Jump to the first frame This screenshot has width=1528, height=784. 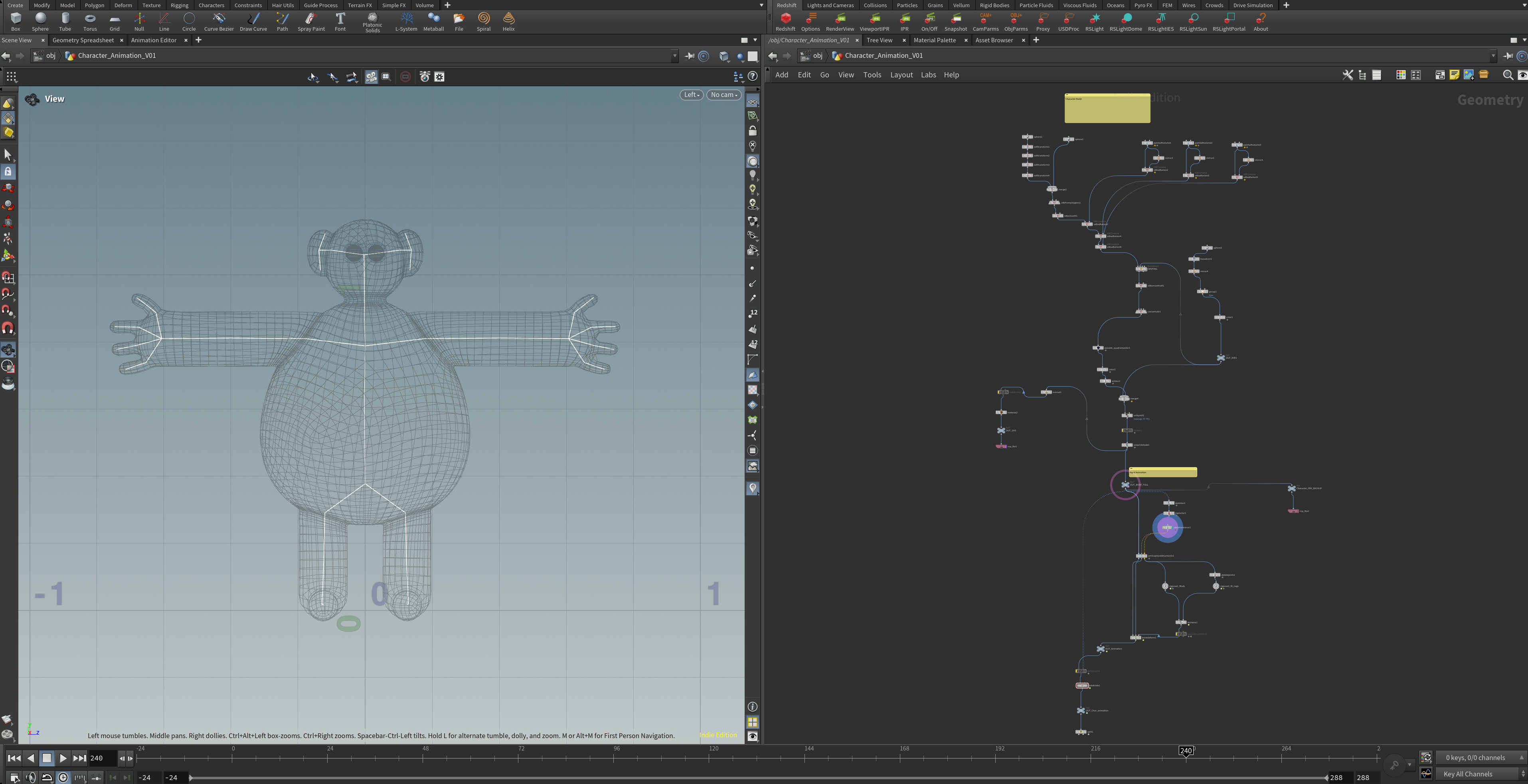(14, 758)
